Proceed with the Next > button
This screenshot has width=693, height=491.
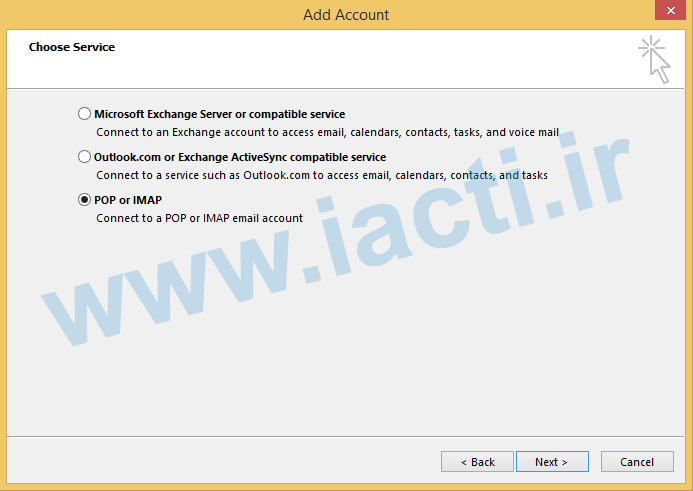coord(552,462)
